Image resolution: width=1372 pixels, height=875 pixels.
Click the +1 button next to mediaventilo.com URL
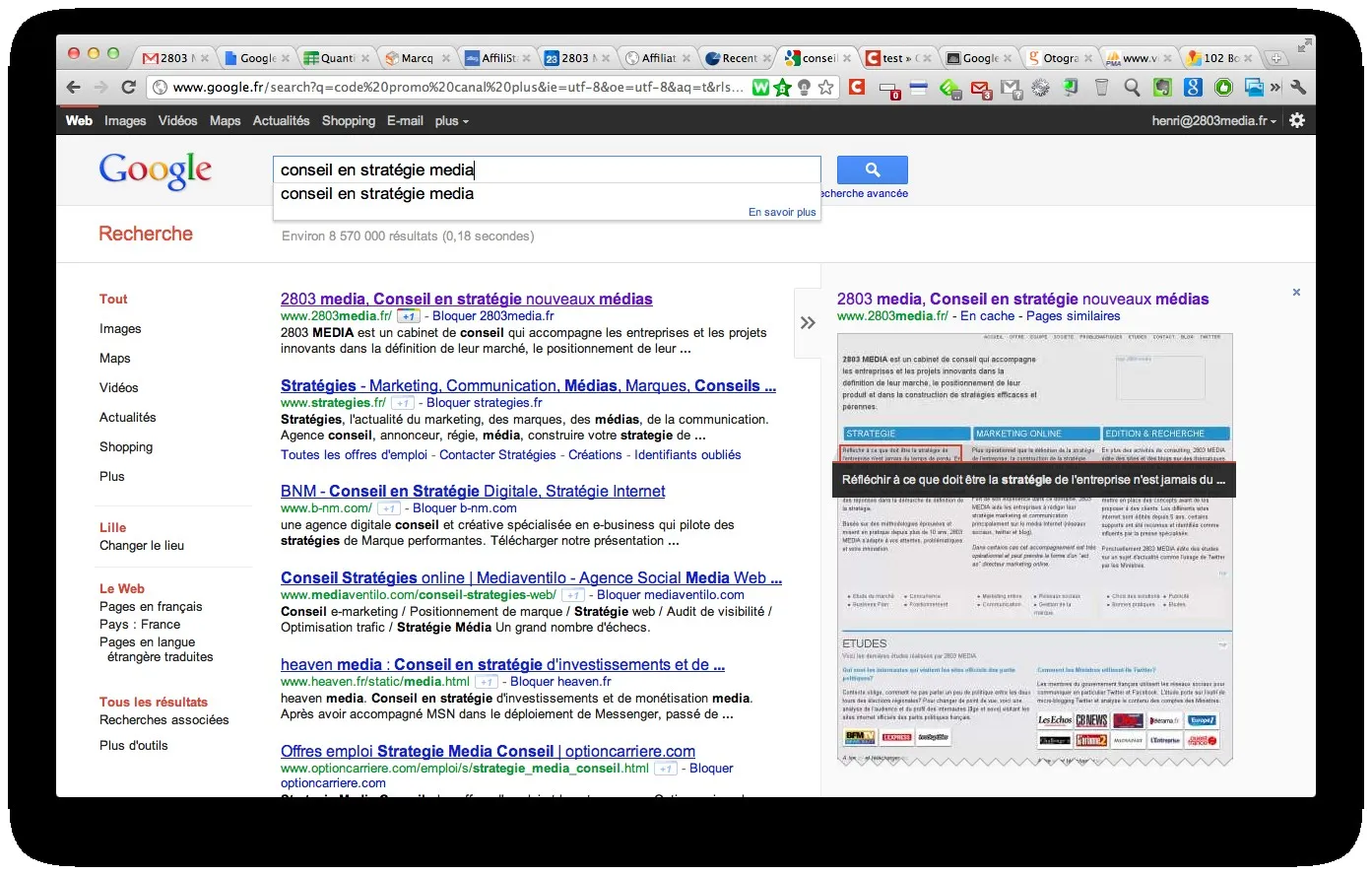[x=574, y=595]
